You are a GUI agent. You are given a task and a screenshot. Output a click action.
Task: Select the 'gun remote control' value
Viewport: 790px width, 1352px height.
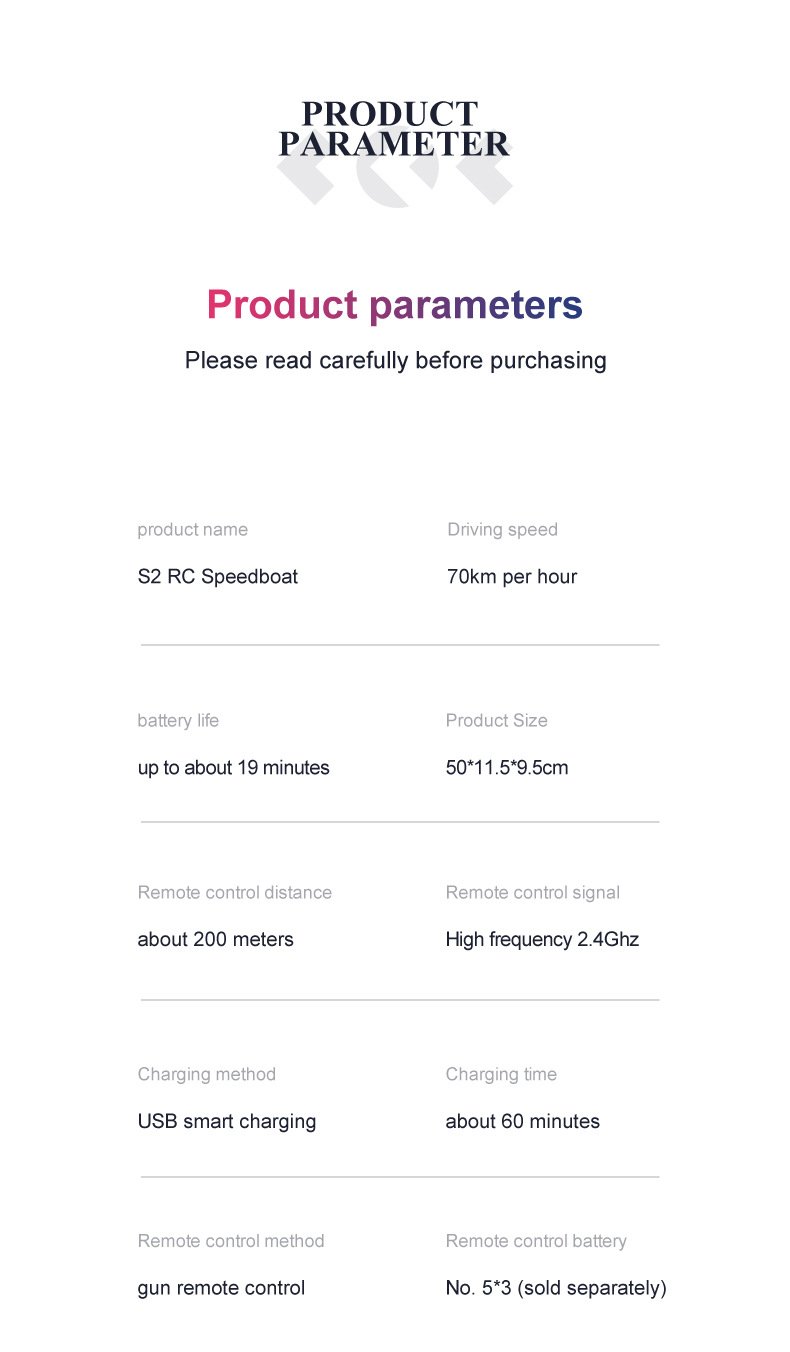pyautogui.click(x=221, y=1288)
